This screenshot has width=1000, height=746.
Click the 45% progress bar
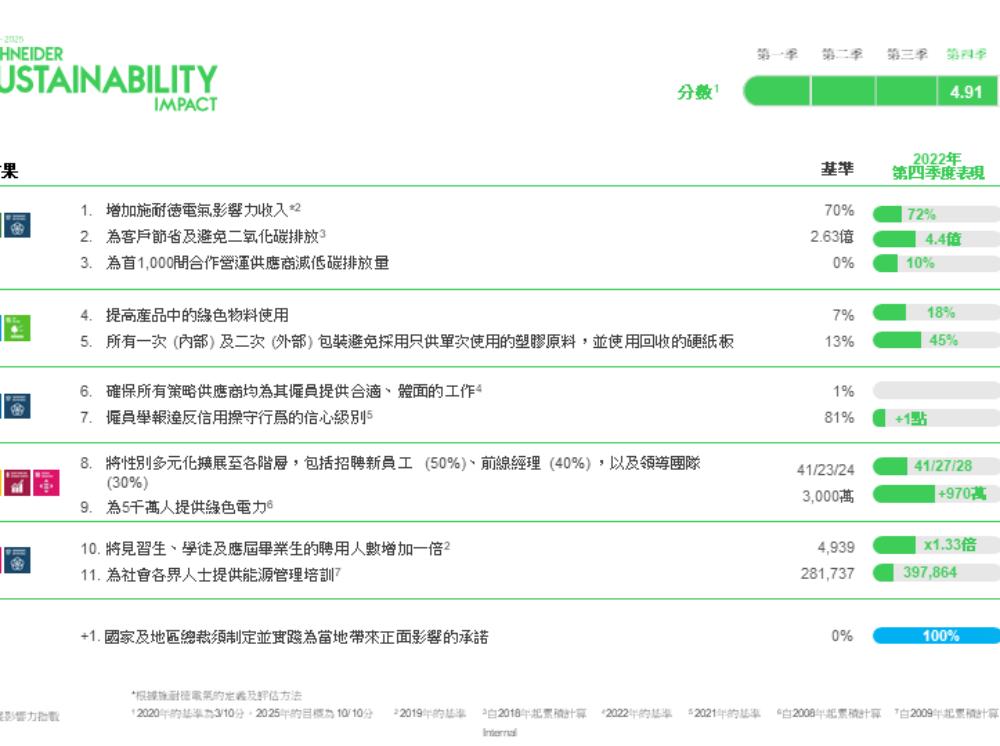pos(936,340)
